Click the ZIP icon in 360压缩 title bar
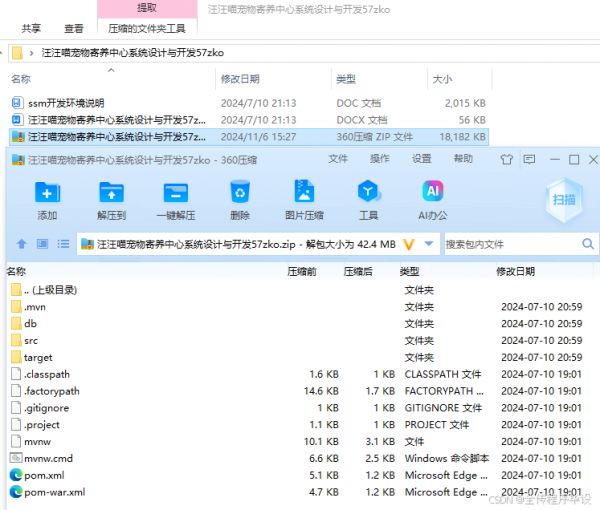Screen dimensions: 600x510 pyautogui.click(x=18, y=160)
